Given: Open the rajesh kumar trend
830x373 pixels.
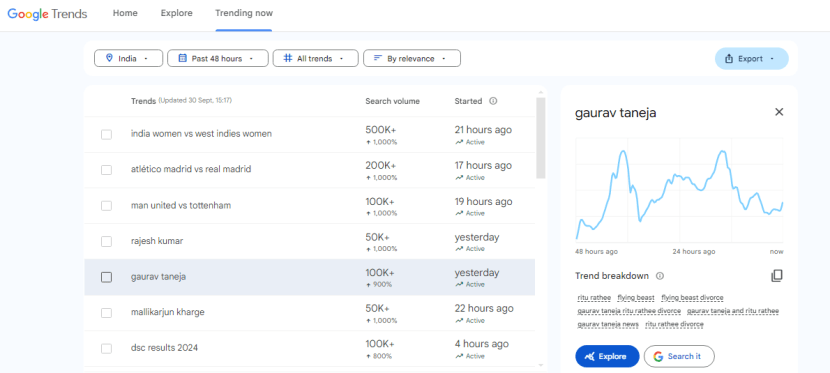Looking at the screenshot, I should pos(157,241).
